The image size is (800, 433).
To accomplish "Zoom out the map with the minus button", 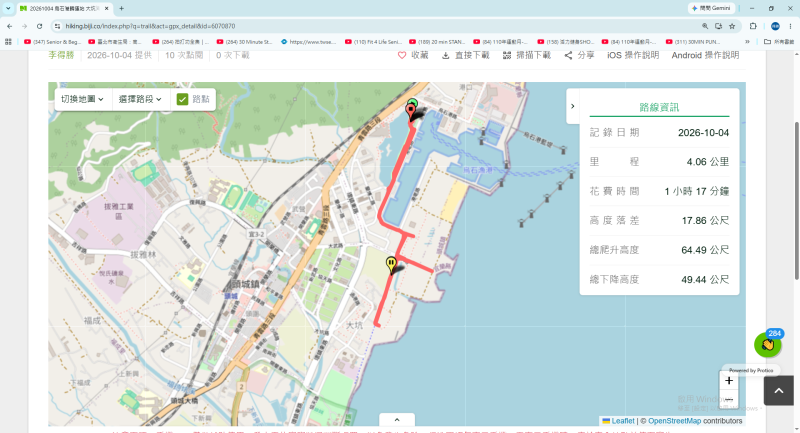I will click(x=729, y=399).
